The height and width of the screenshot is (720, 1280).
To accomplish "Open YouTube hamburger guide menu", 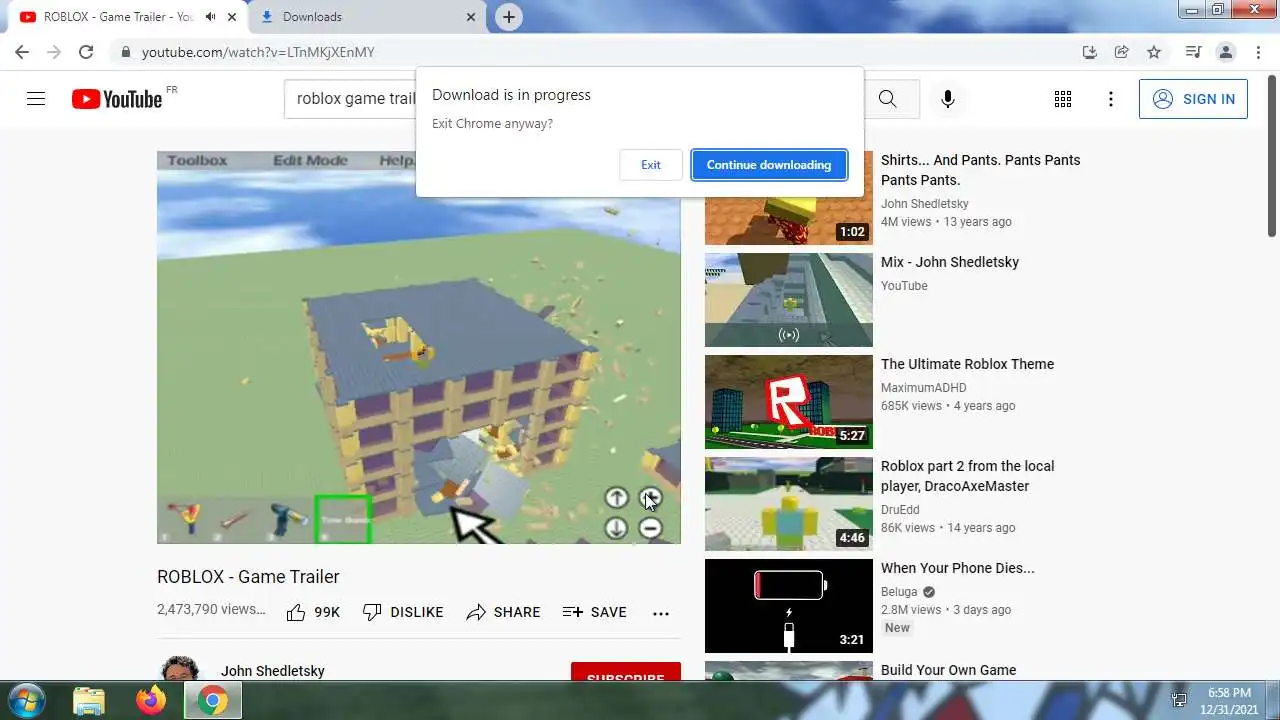I will click(36, 99).
